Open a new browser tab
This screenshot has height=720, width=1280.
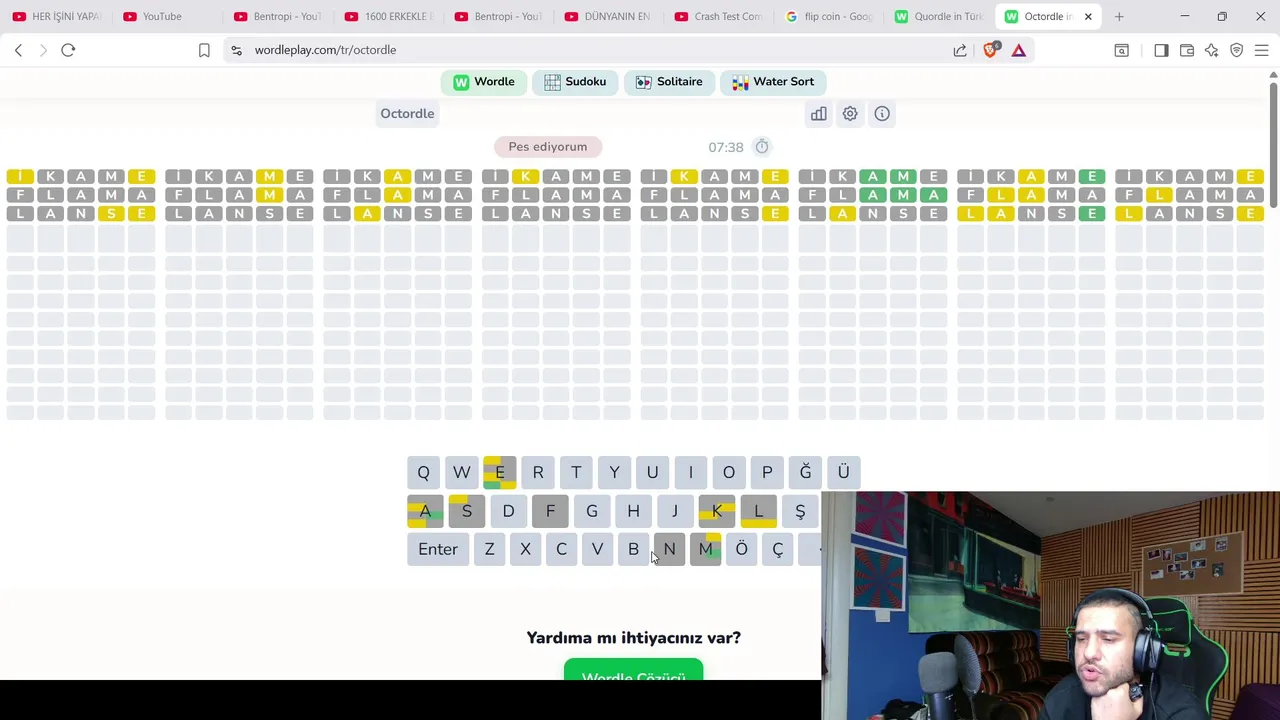pos(1119,16)
